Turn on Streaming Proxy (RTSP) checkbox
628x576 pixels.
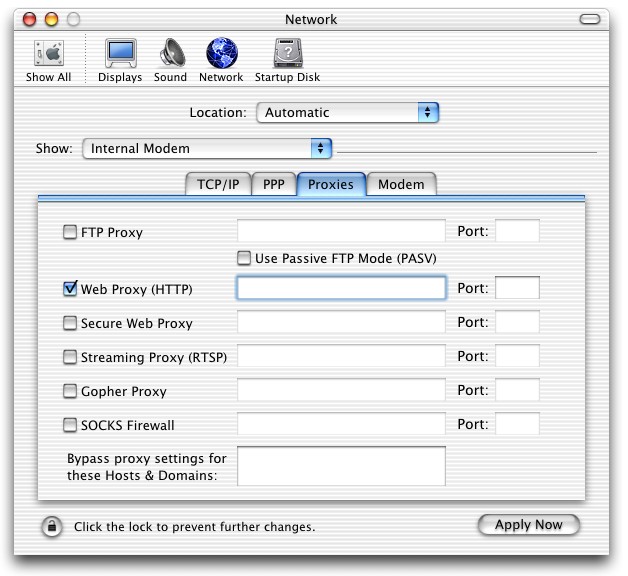[70, 357]
